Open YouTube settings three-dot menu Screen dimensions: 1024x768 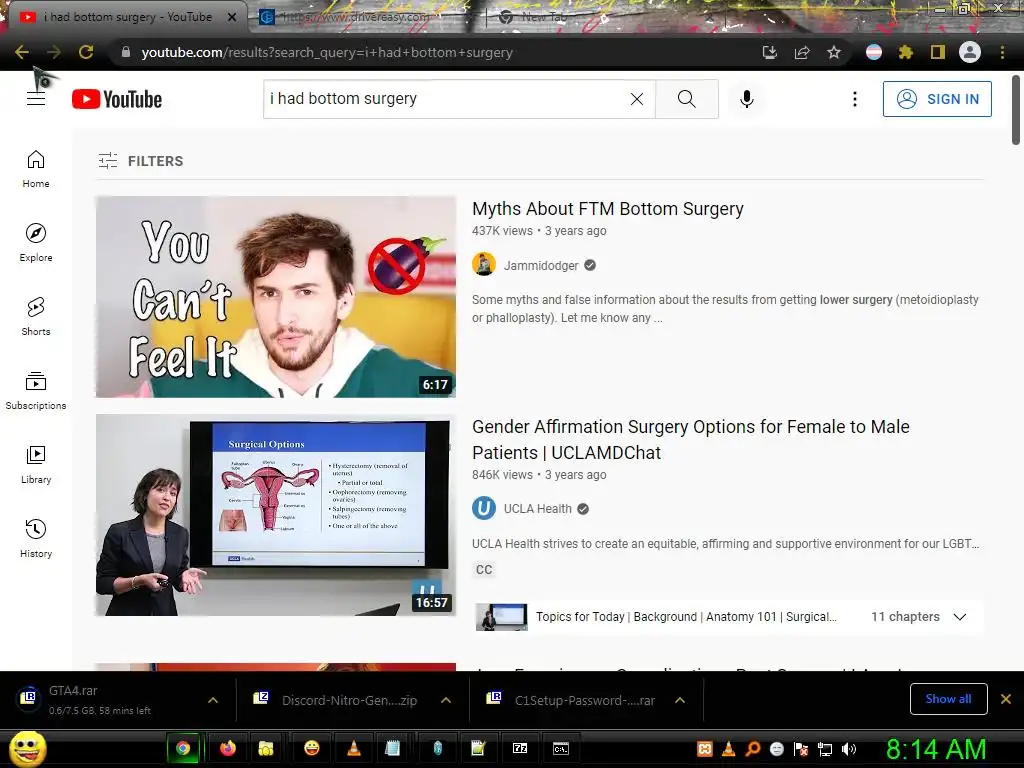point(855,99)
